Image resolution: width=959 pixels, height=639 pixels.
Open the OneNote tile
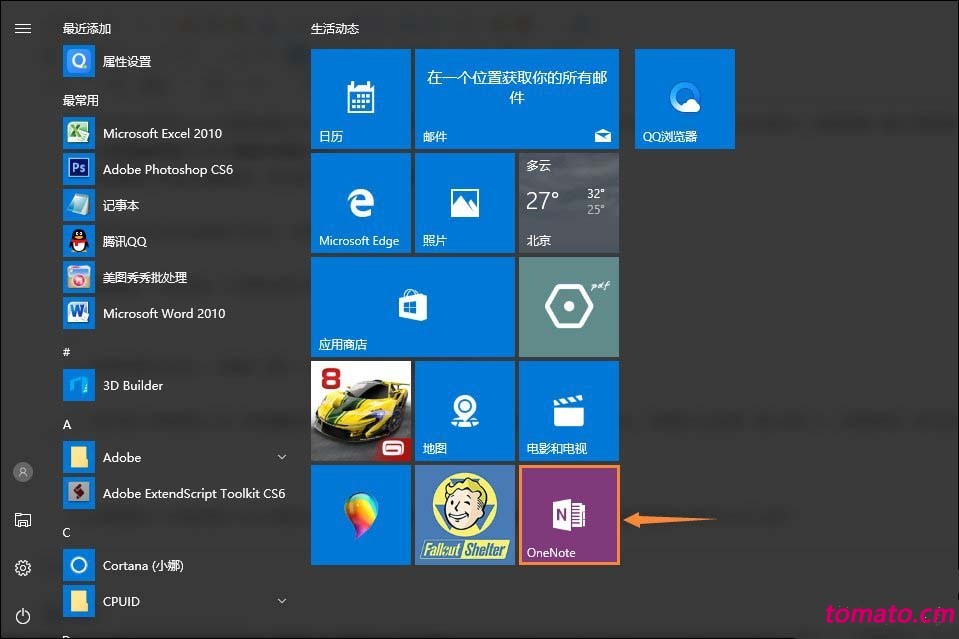click(x=569, y=515)
